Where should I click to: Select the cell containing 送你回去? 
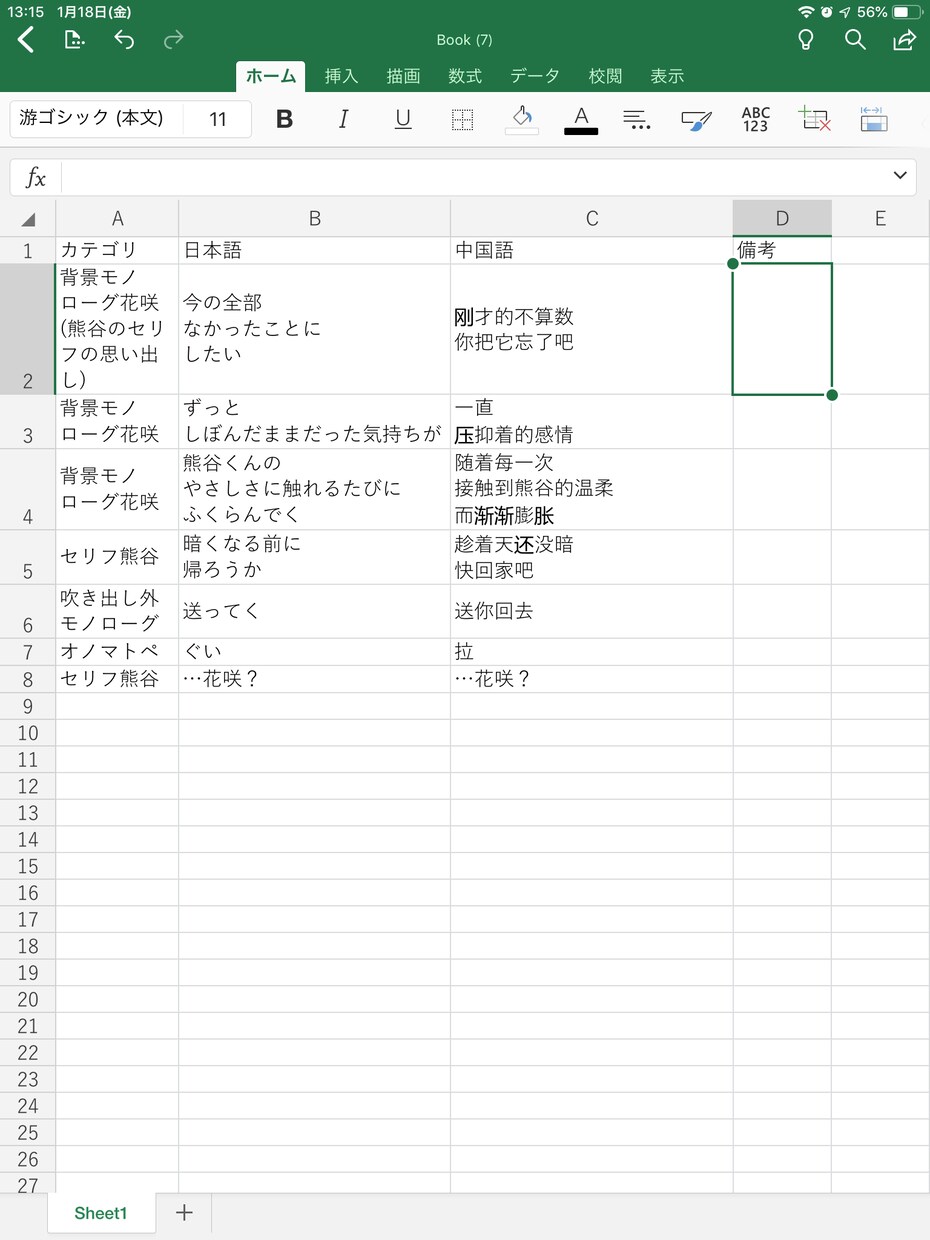click(x=592, y=611)
